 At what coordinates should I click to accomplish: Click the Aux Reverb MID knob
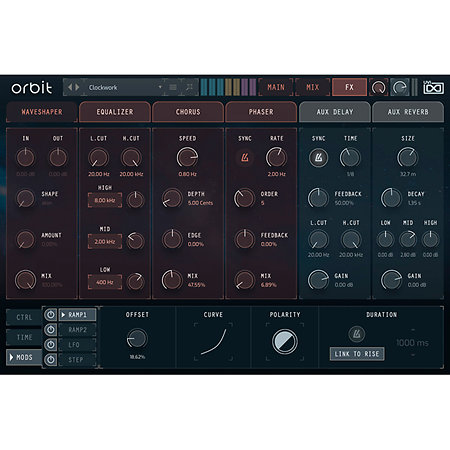click(x=408, y=240)
